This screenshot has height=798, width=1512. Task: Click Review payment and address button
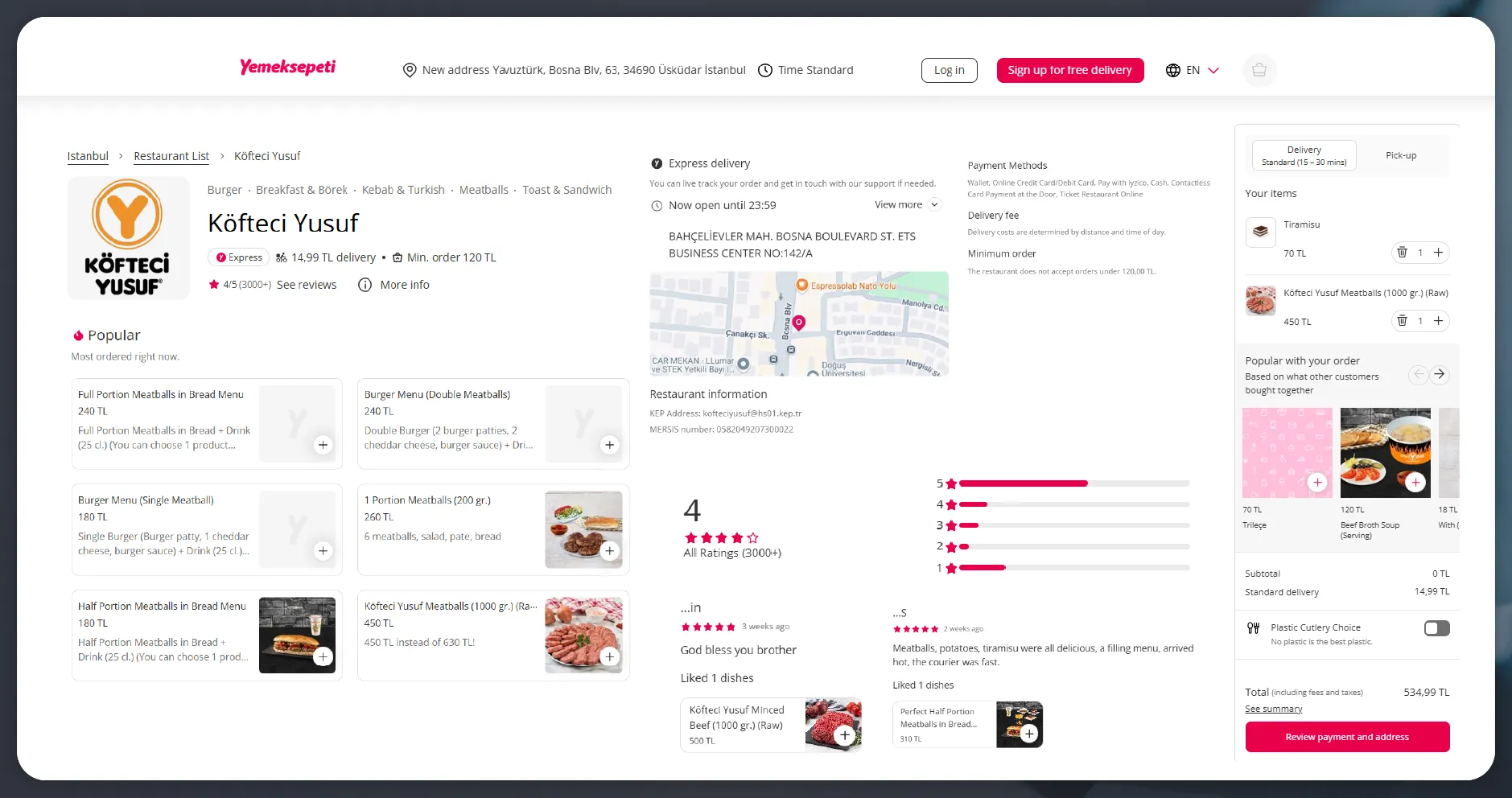coord(1346,737)
